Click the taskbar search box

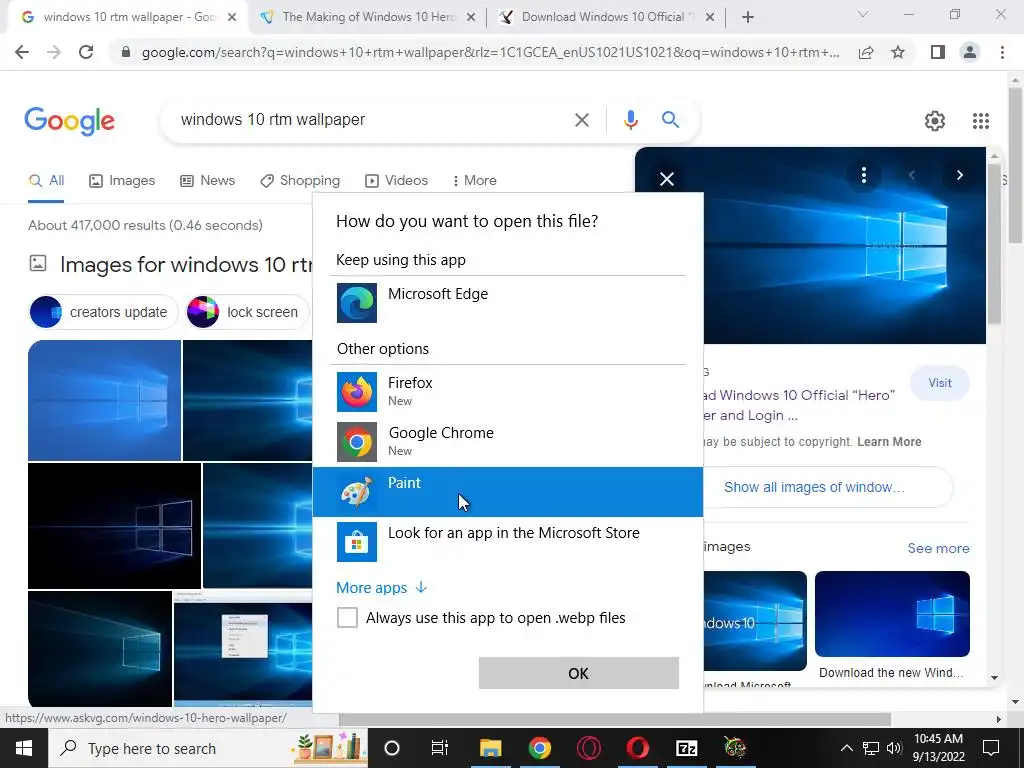[x=208, y=748]
